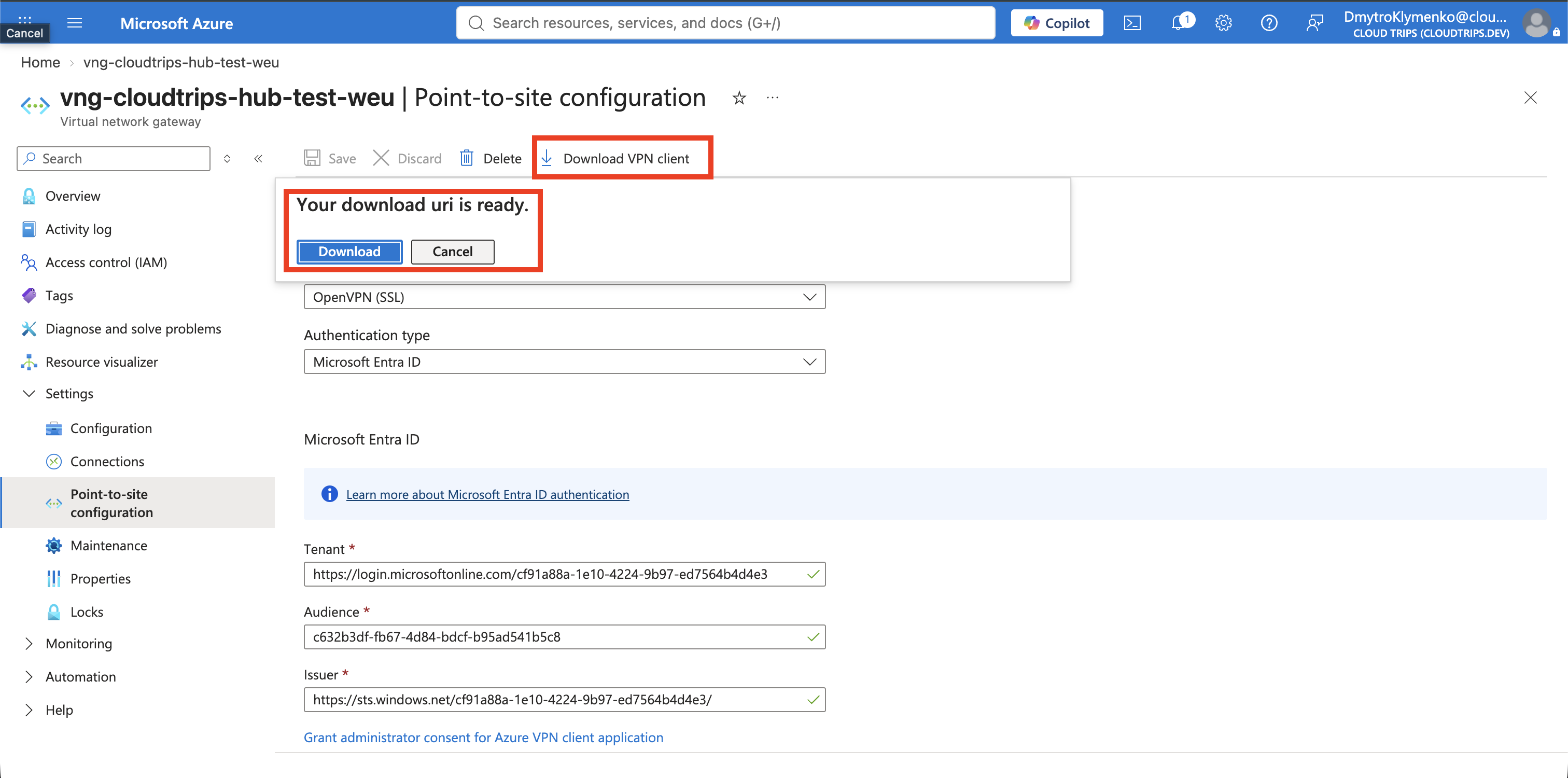Open portal settings gear
This screenshot has width=1568, height=778.
(1224, 23)
